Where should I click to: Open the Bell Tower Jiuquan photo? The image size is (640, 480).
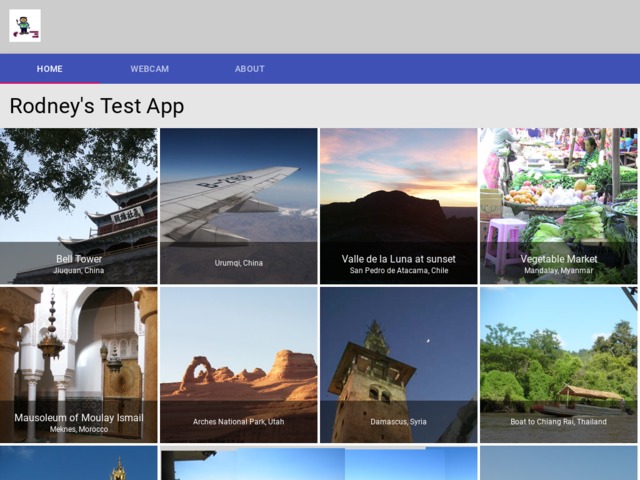point(78,206)
